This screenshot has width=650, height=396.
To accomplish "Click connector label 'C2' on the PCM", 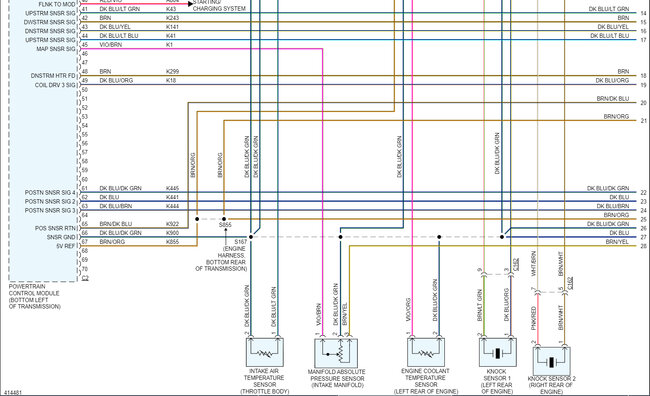I will pyautogui.click(x=85, y=278).
